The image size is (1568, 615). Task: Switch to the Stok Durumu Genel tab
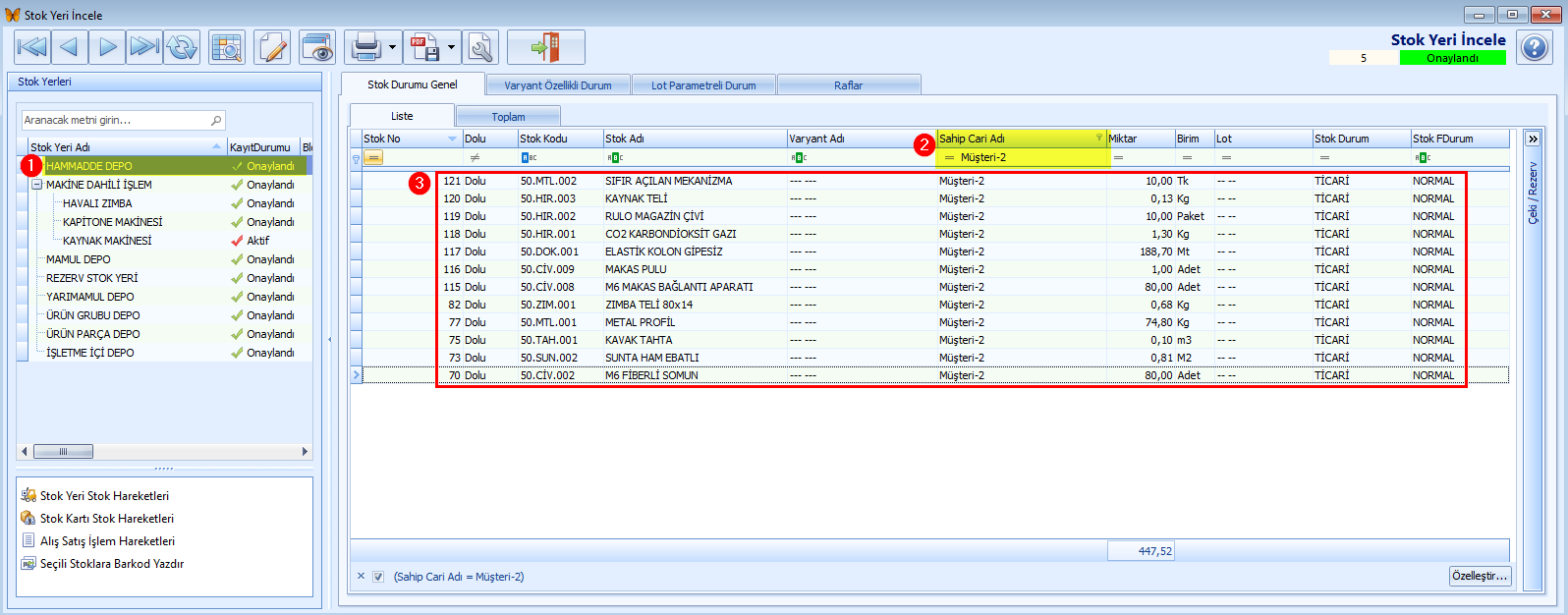[x=413, y=84]
